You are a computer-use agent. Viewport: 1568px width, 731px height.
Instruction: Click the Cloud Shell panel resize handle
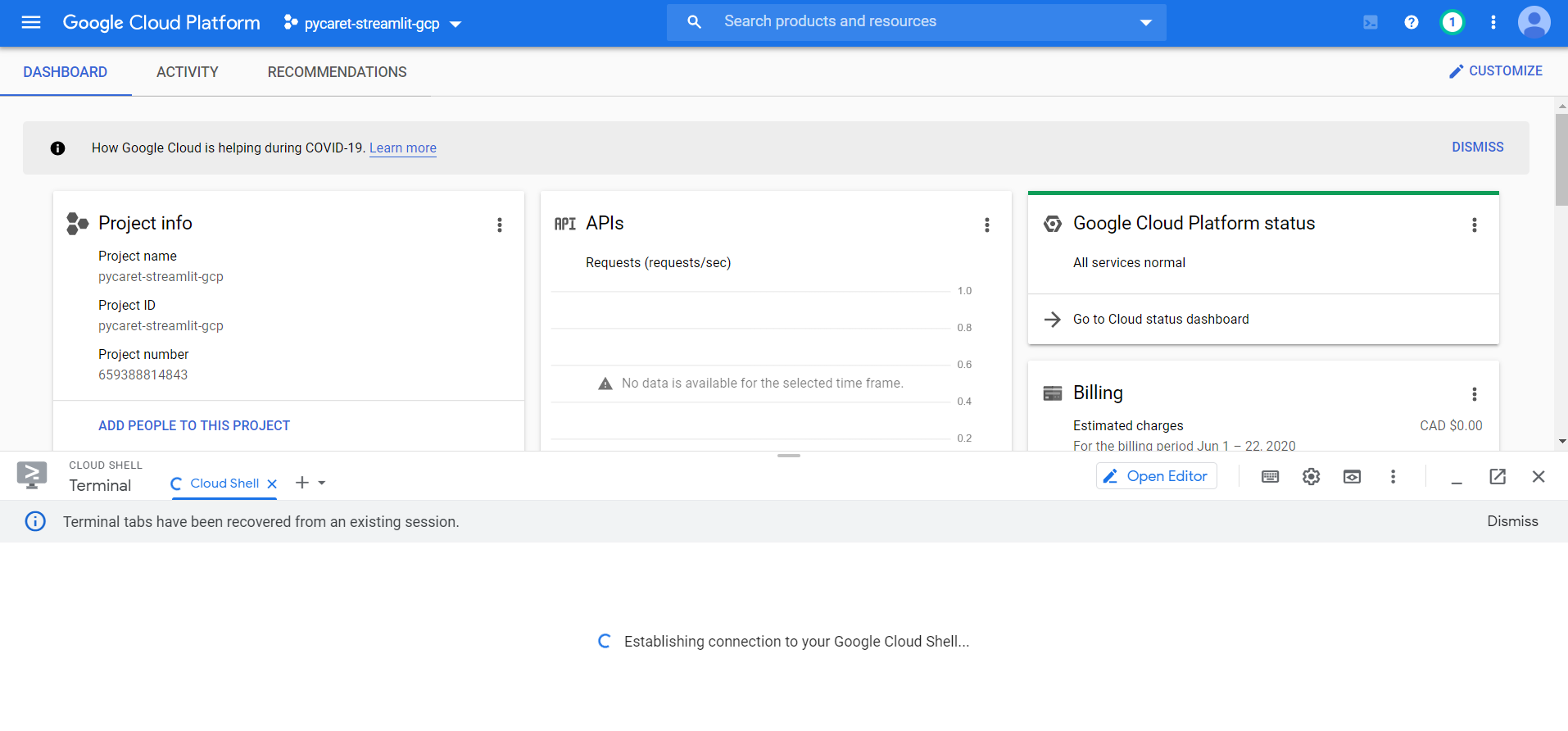click(789, 455)
